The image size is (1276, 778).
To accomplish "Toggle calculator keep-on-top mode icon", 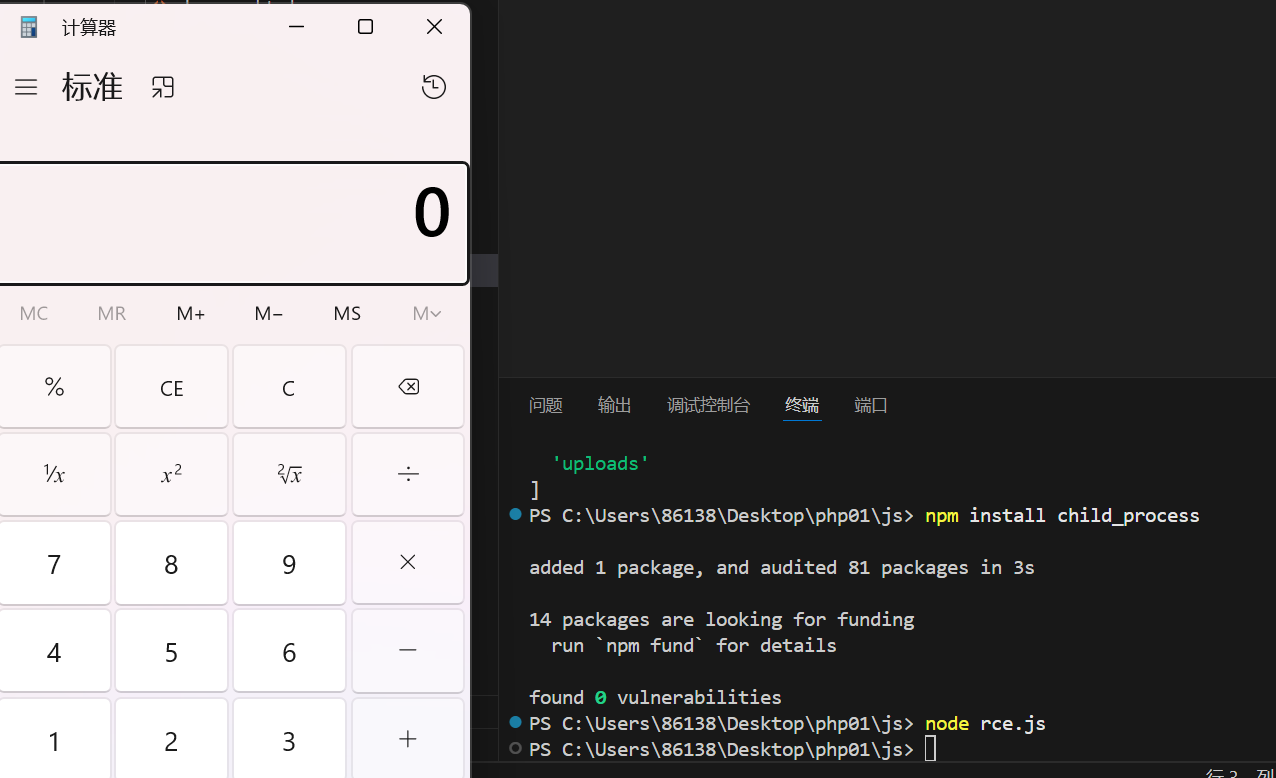I will (x=163, y=87).
